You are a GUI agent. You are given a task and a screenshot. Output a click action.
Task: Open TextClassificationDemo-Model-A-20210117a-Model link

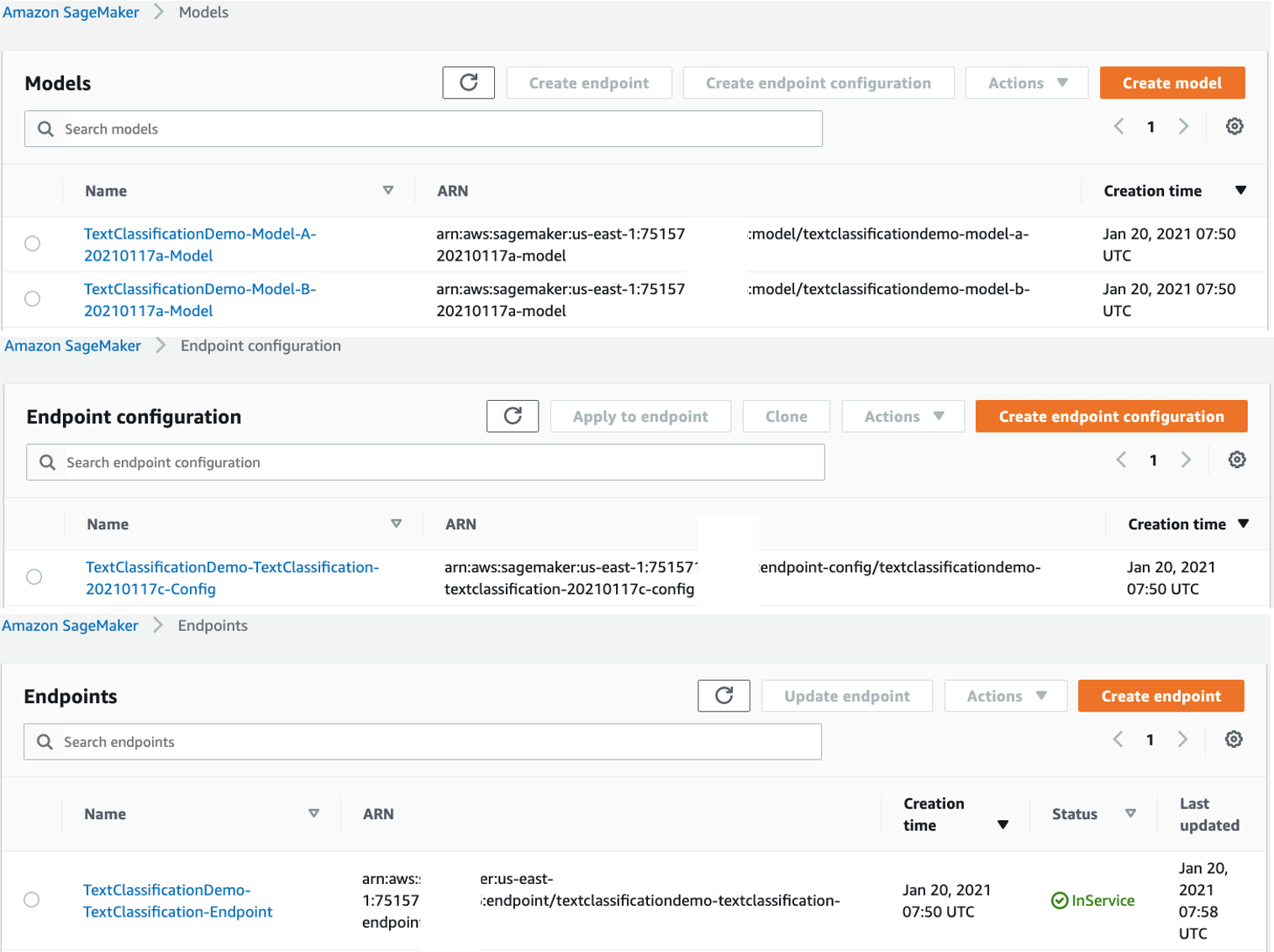pyautogui.click(x=200, y=245)
